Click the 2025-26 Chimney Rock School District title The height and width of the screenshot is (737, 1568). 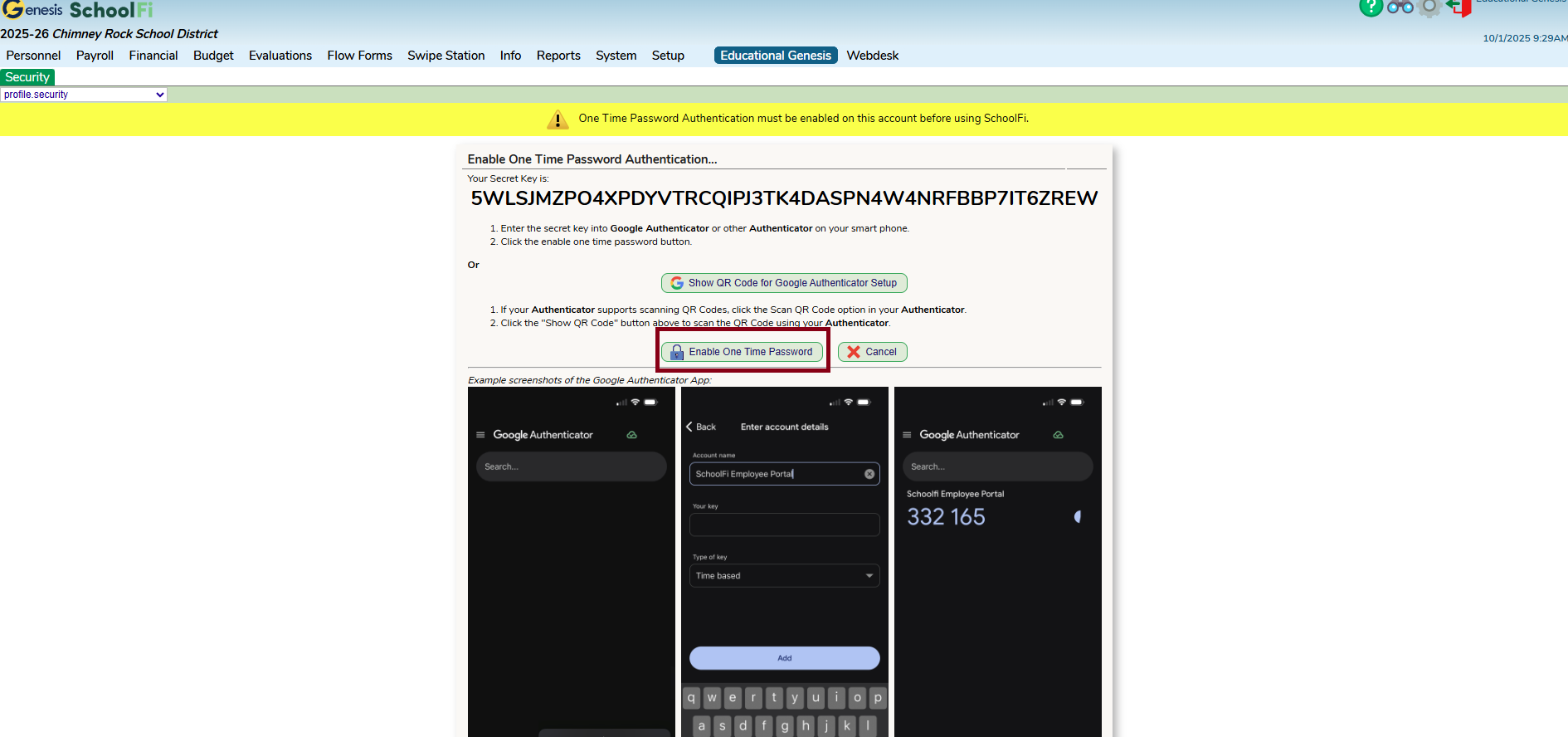click(x=109, y=34)
